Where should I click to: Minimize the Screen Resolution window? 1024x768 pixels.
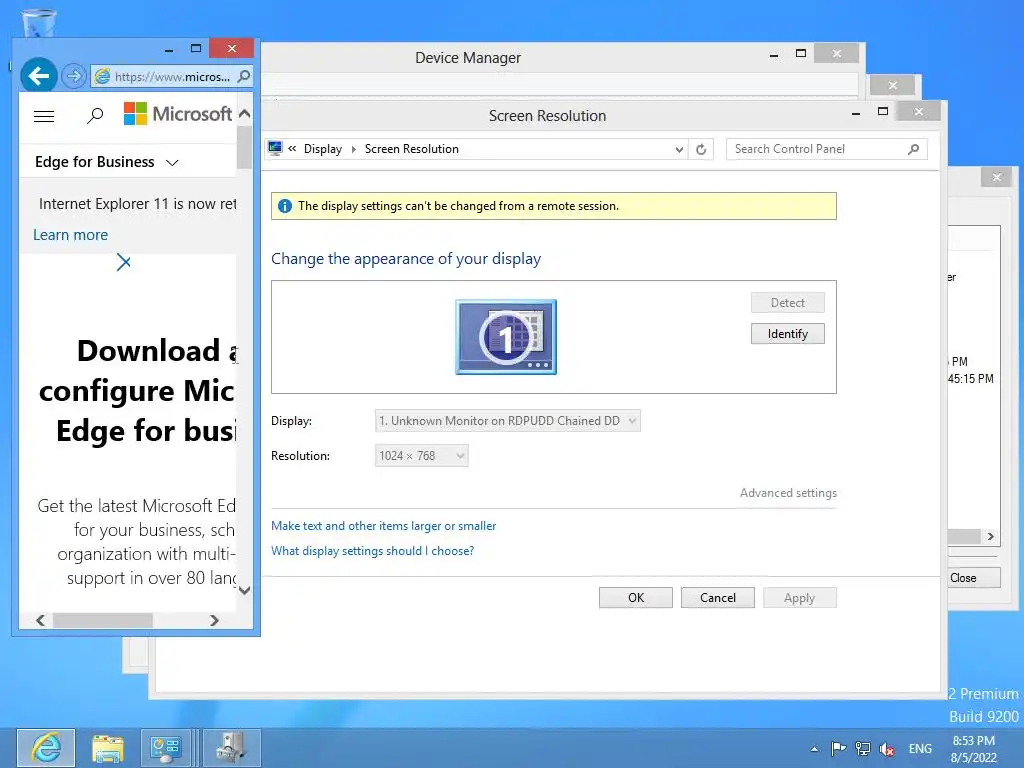point(856,113)
